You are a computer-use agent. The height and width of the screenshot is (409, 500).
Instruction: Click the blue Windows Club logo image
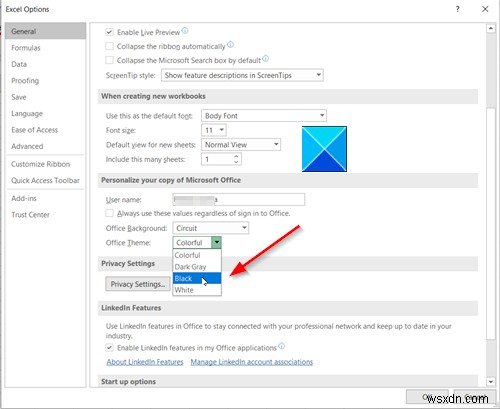[324, 149]
